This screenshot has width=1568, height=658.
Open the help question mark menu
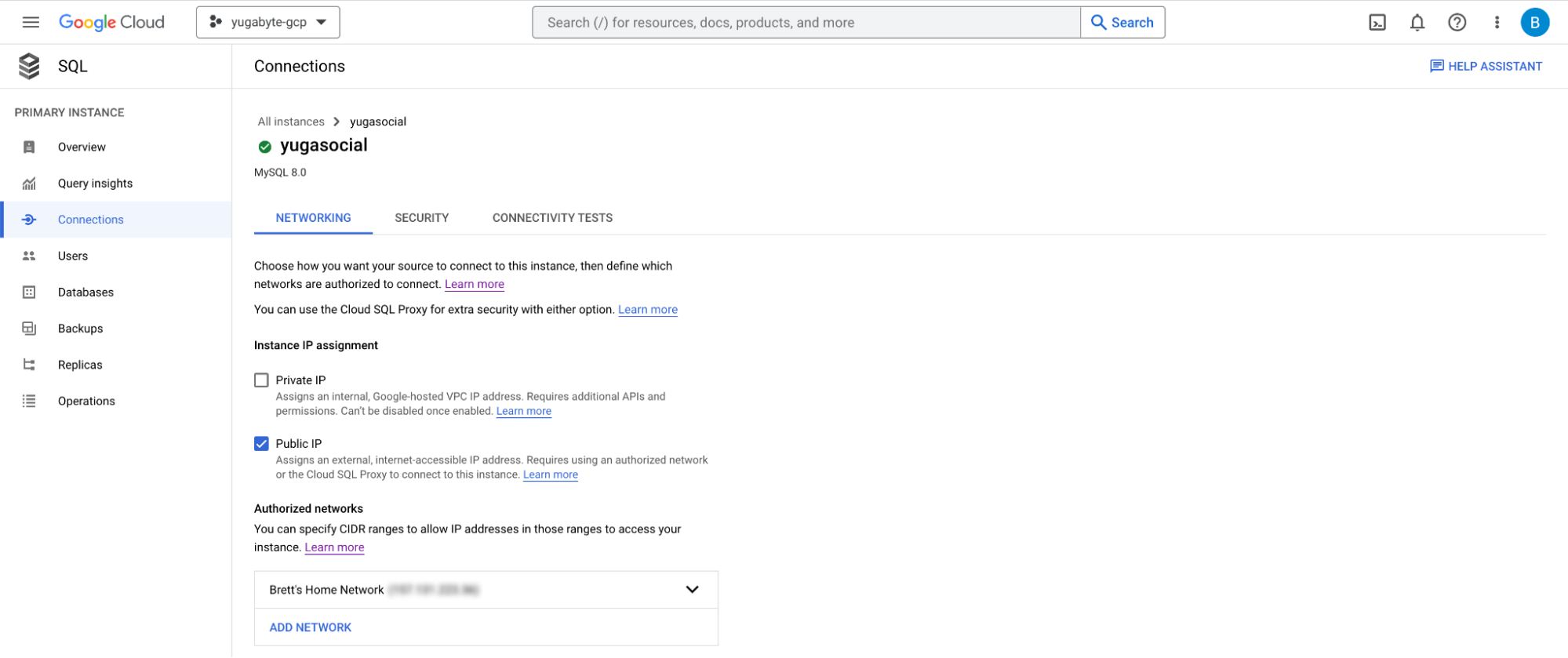[x=1457, y=22]
